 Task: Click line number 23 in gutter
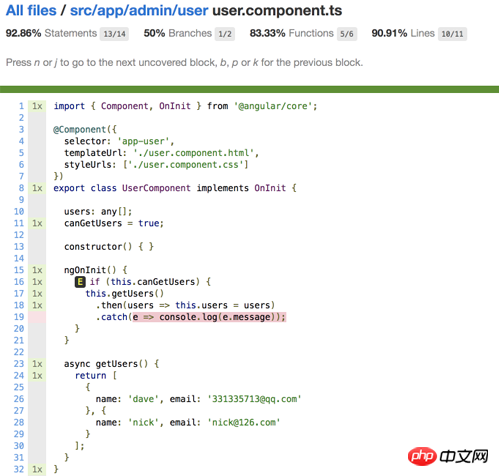[x=19, y=364]
